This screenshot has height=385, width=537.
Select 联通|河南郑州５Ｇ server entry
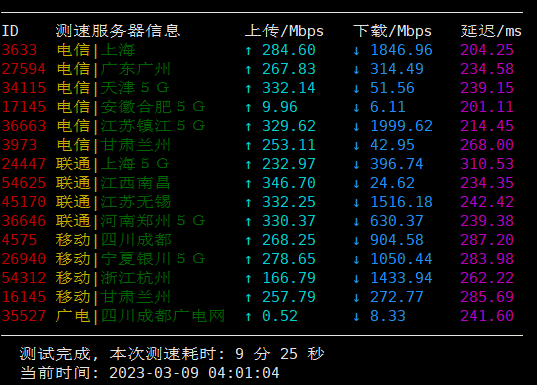(131, 221)
